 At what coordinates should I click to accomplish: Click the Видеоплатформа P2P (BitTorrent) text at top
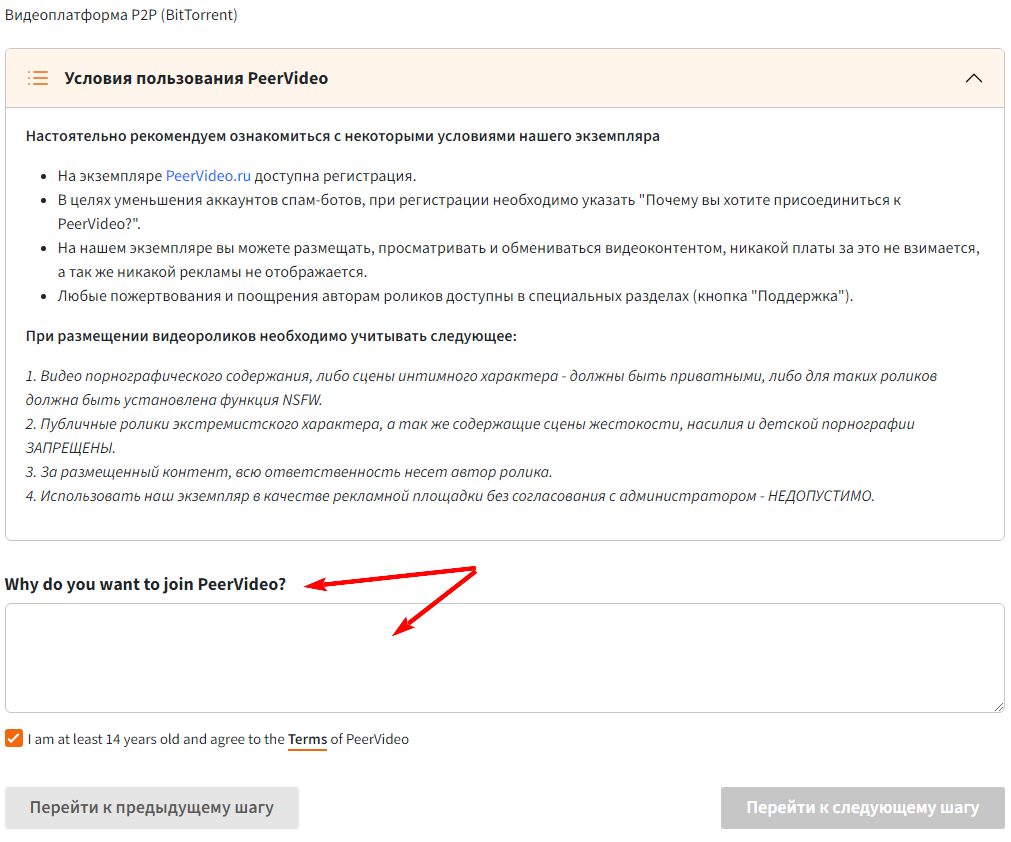[x=122, y=16]
